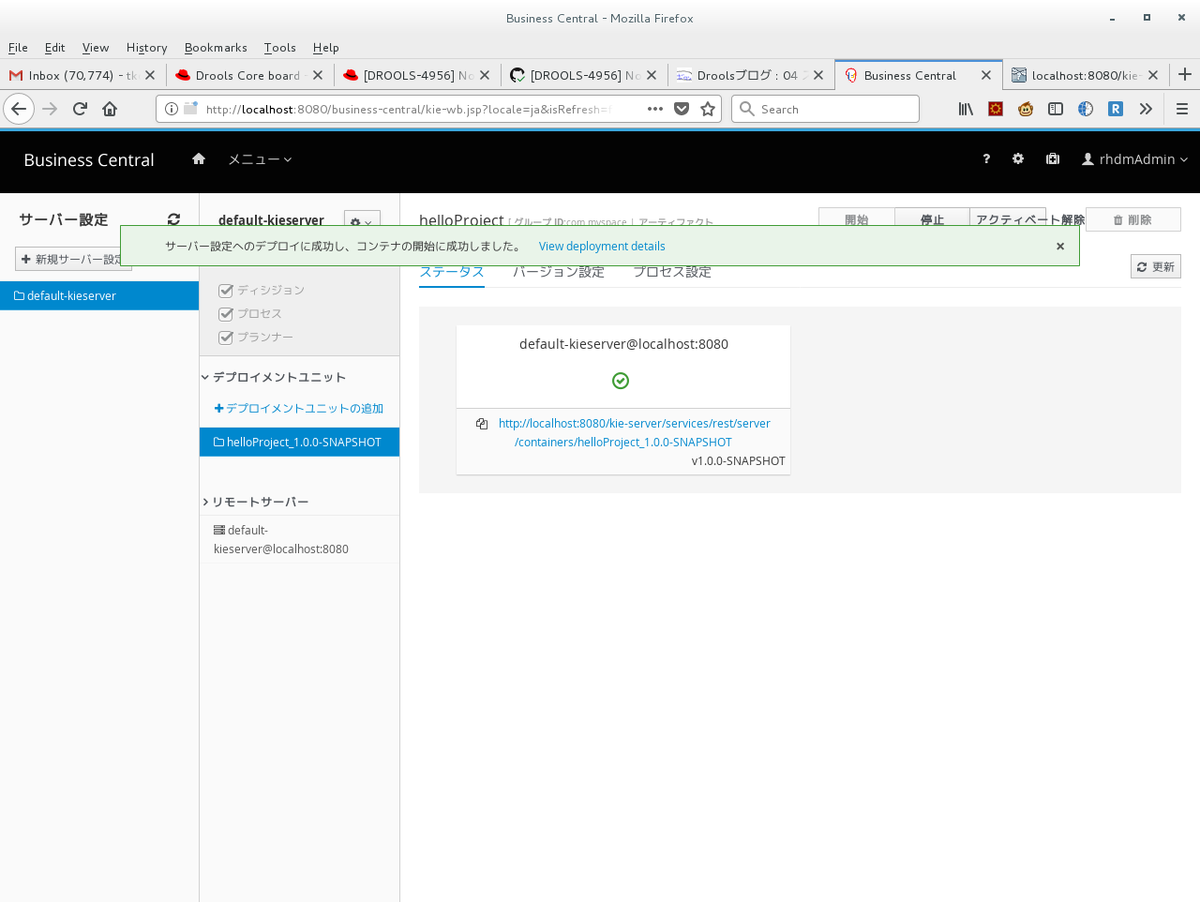
Task: Select default-kieserver in server list
Action: click(x=99, y=296)
